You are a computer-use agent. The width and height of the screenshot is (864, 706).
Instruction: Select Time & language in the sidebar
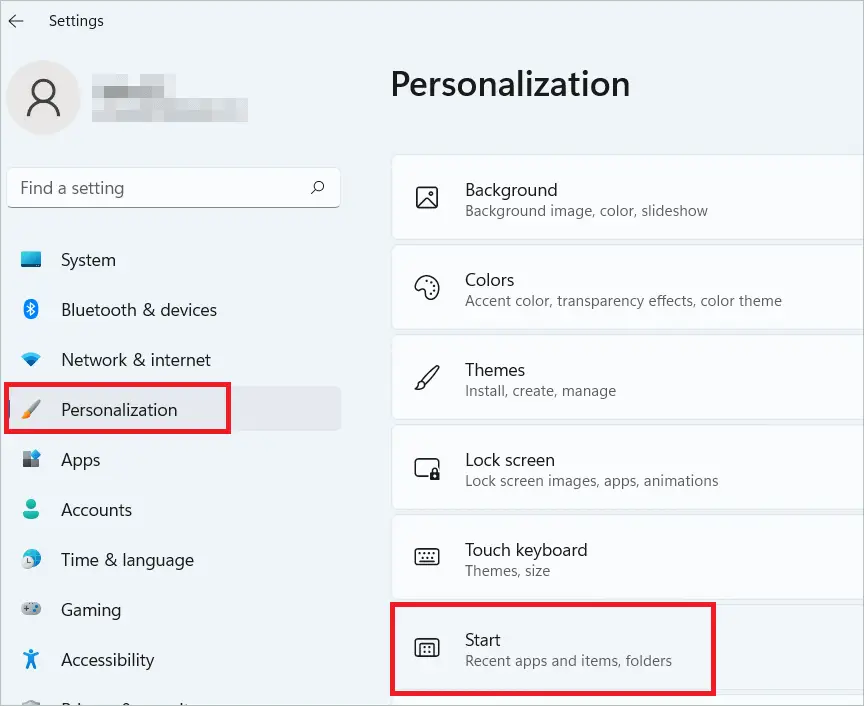click(x=127, y=560)
